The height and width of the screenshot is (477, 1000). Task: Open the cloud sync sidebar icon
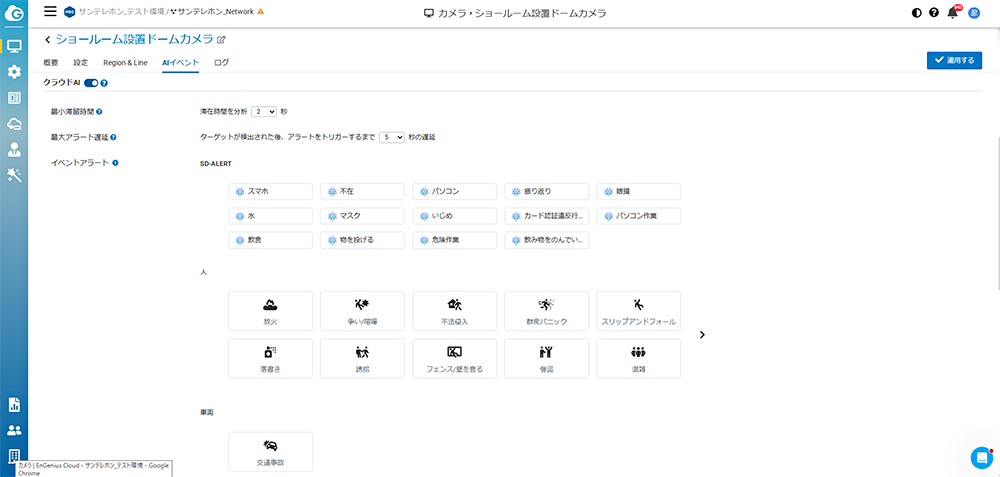[x=14, y=124]
